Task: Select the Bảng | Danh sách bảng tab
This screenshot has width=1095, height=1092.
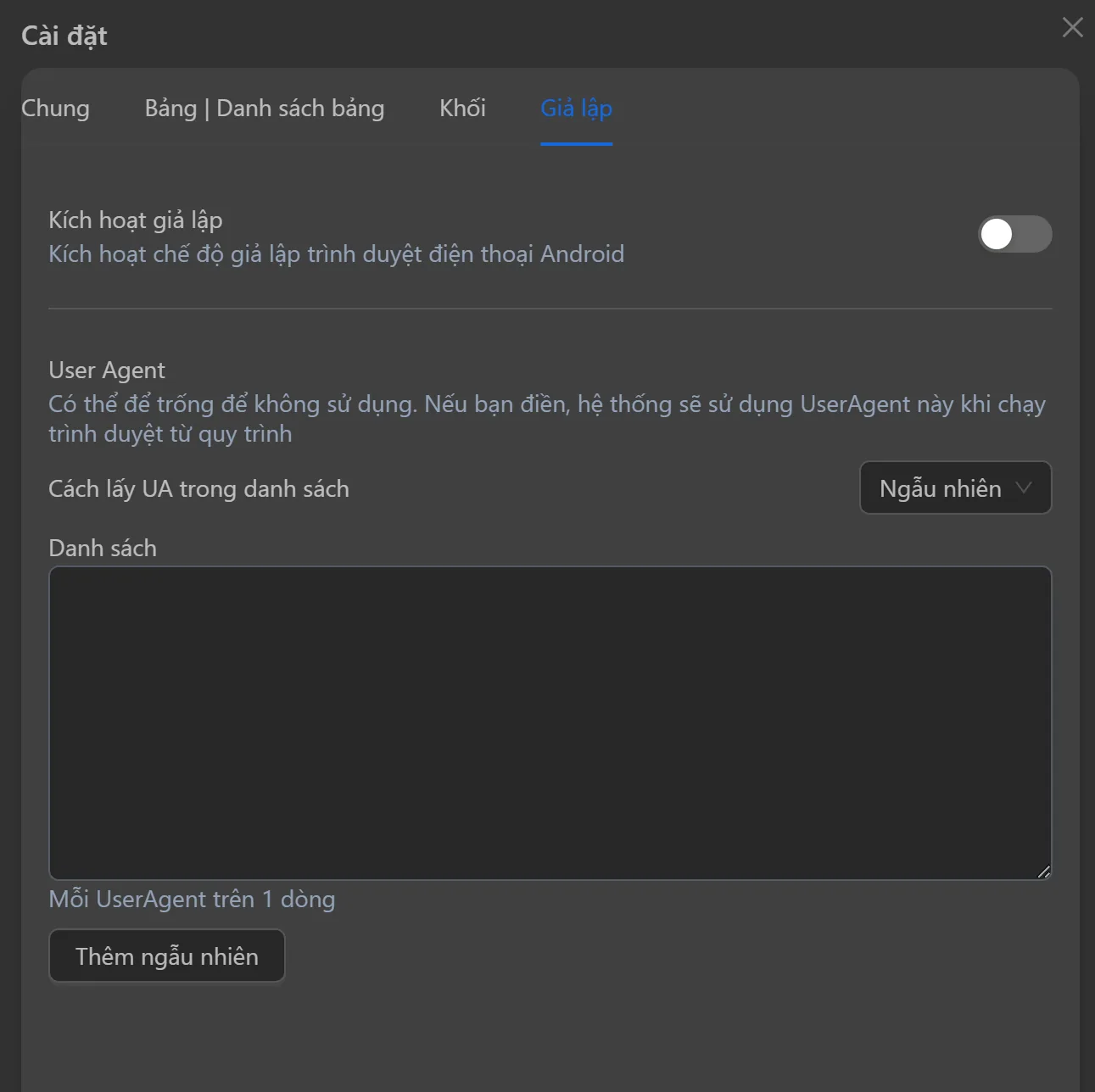Action: coord(265,108)
